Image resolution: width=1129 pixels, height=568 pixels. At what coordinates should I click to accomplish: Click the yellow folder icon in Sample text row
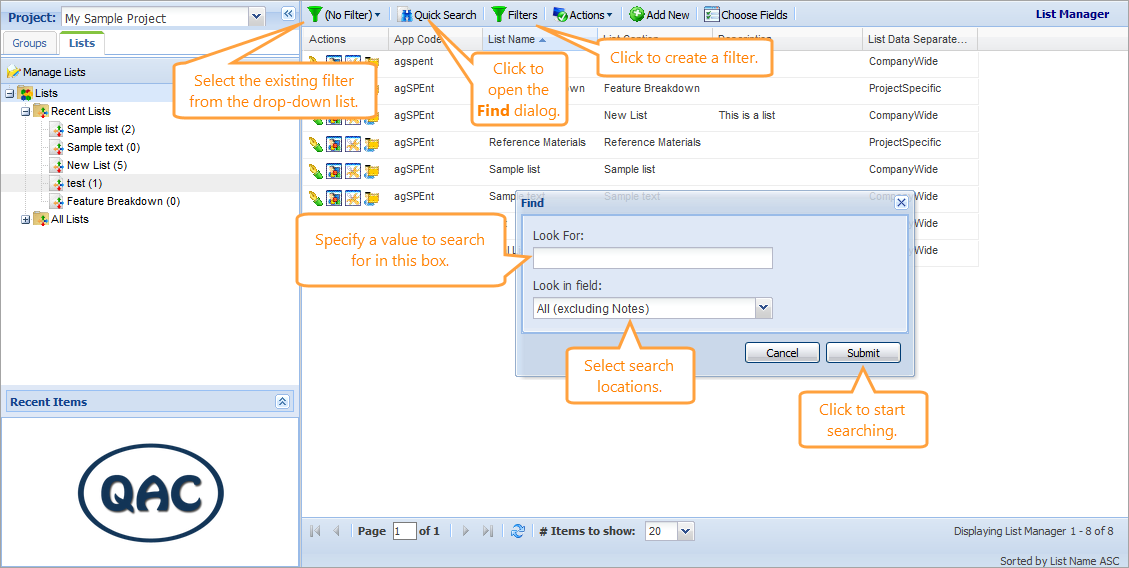[x=371, y=197]
